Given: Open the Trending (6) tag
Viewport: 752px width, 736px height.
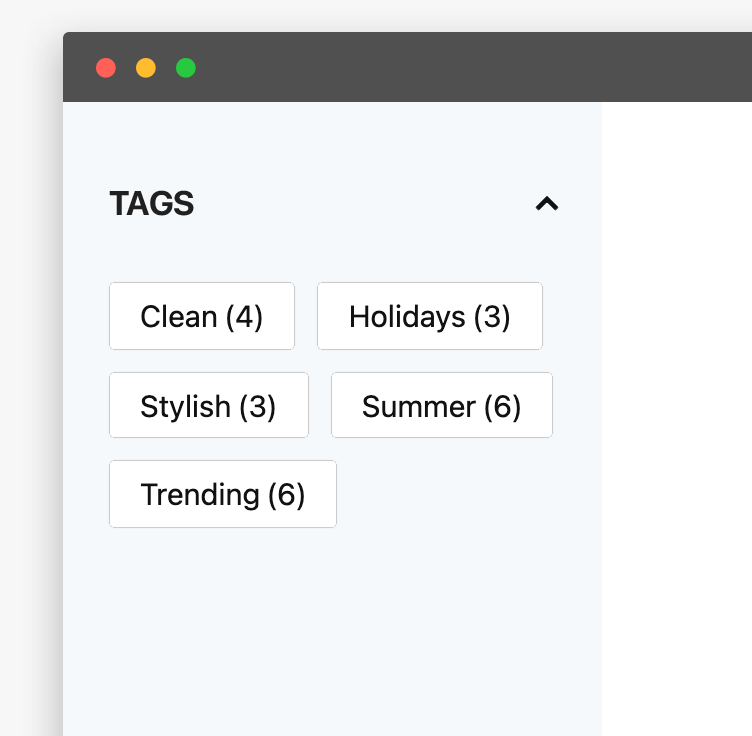Looking at the screenshot, I should coord(222,493).
